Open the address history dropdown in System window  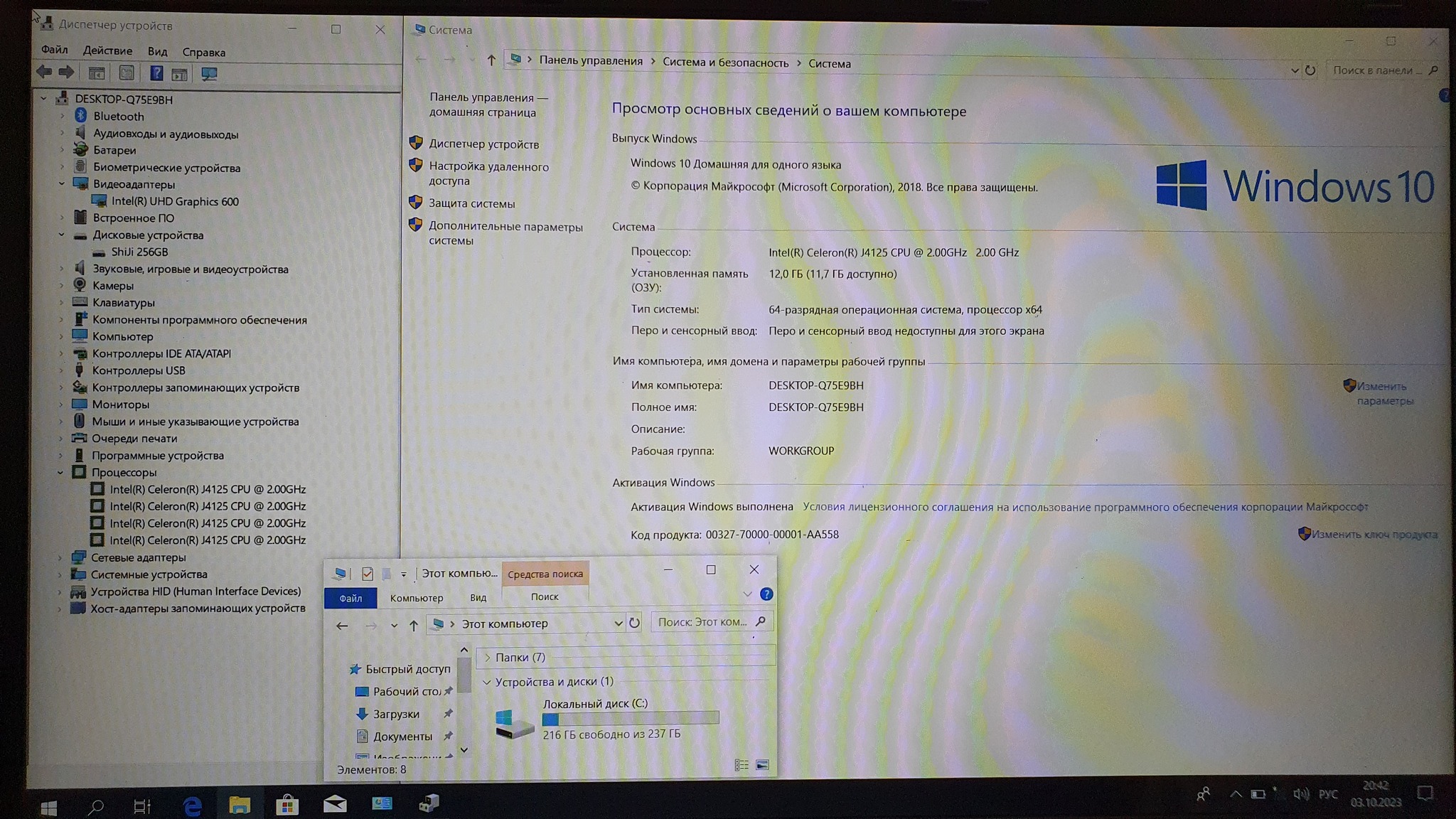(x=1294, y=70)
